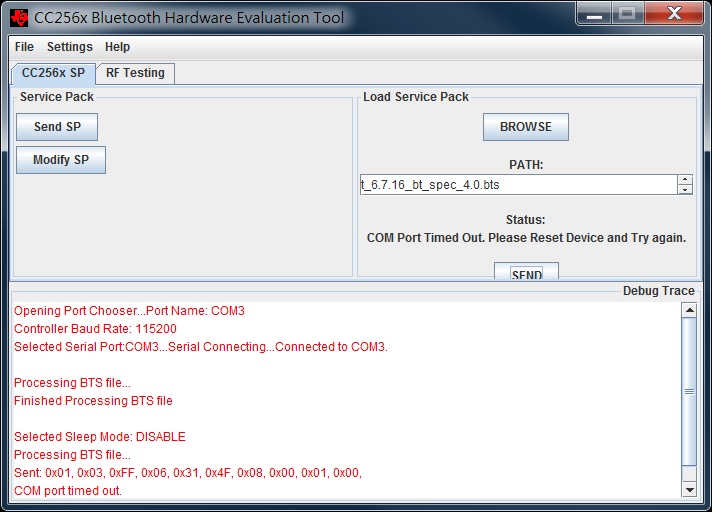Click the SEND button under Status
The height and width of the screenshot is (512, 712).
tap(527, 271)
